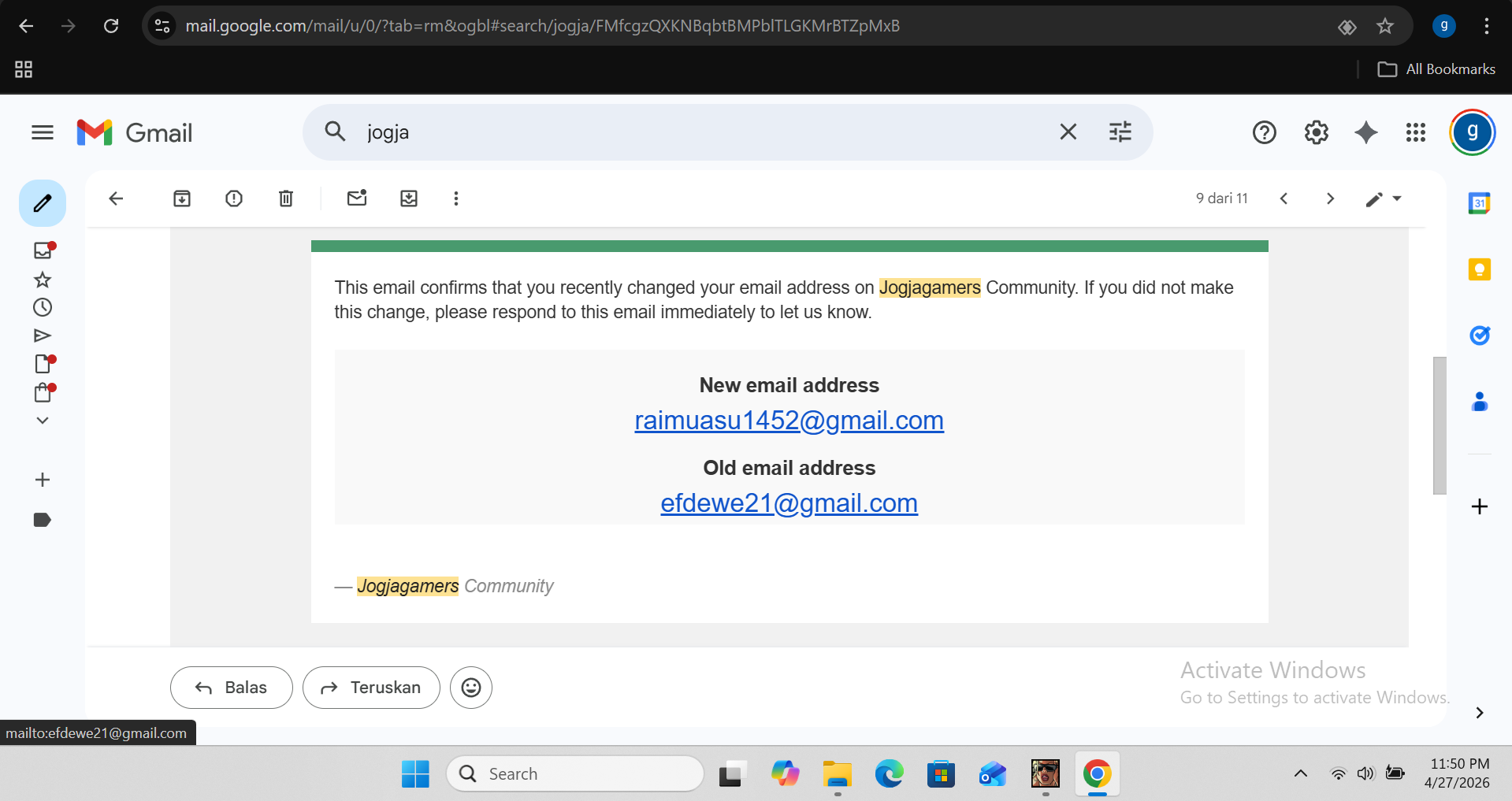Mark email as unread
The image size is (1512, 801).
357,198
